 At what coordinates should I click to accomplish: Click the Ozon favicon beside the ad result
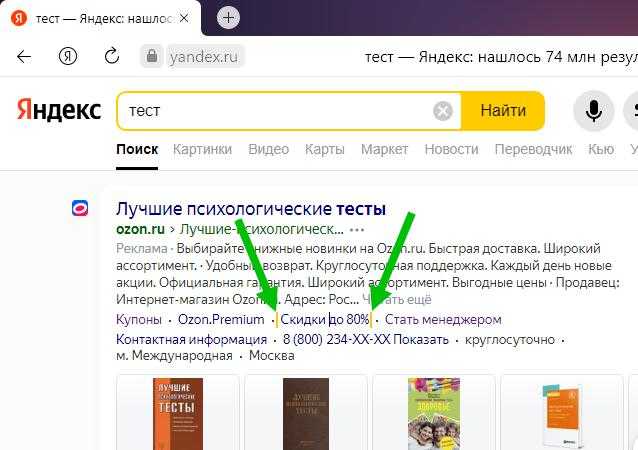pos(80,208)
